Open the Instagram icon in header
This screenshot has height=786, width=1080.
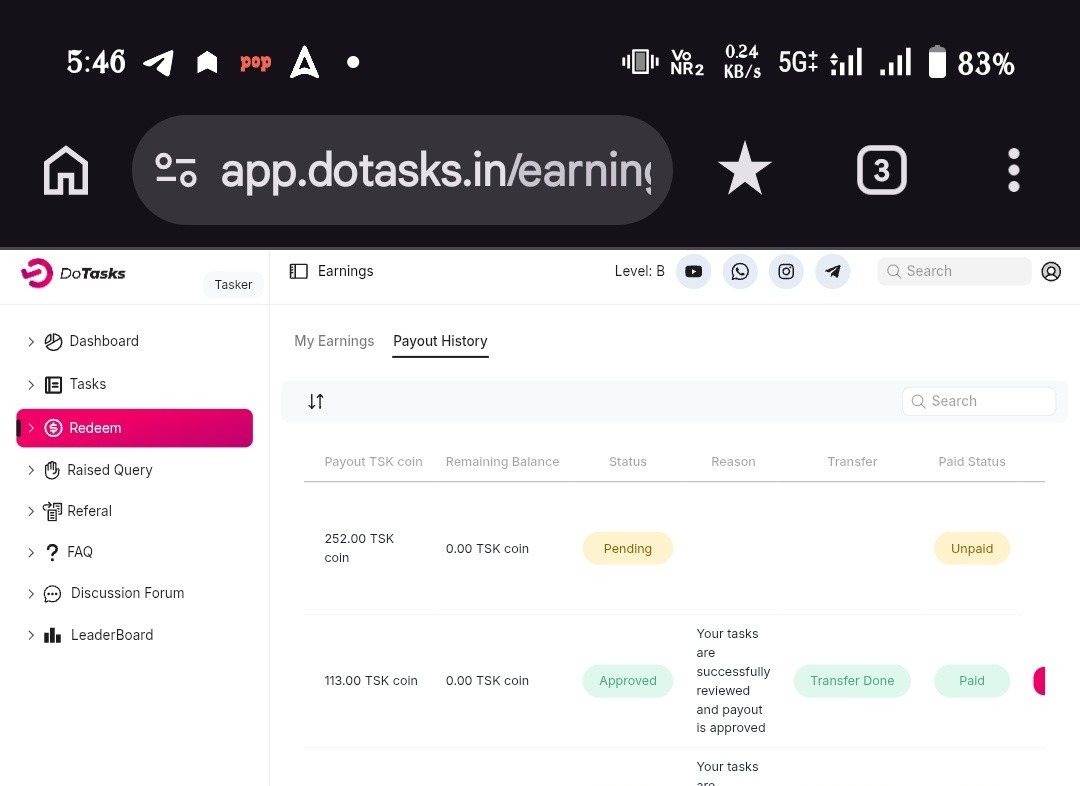pos(786,272)
